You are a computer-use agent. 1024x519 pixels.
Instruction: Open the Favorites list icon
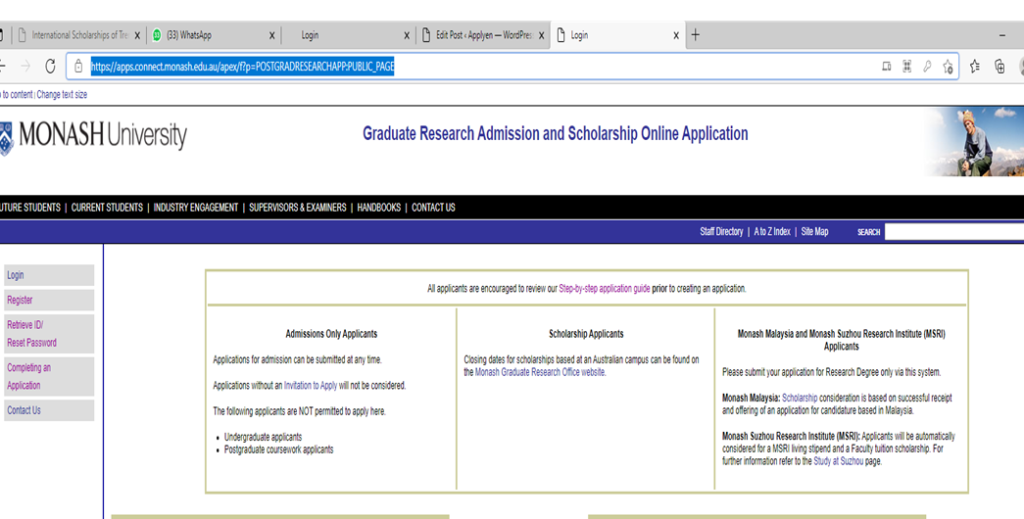[x=975, y=66]
